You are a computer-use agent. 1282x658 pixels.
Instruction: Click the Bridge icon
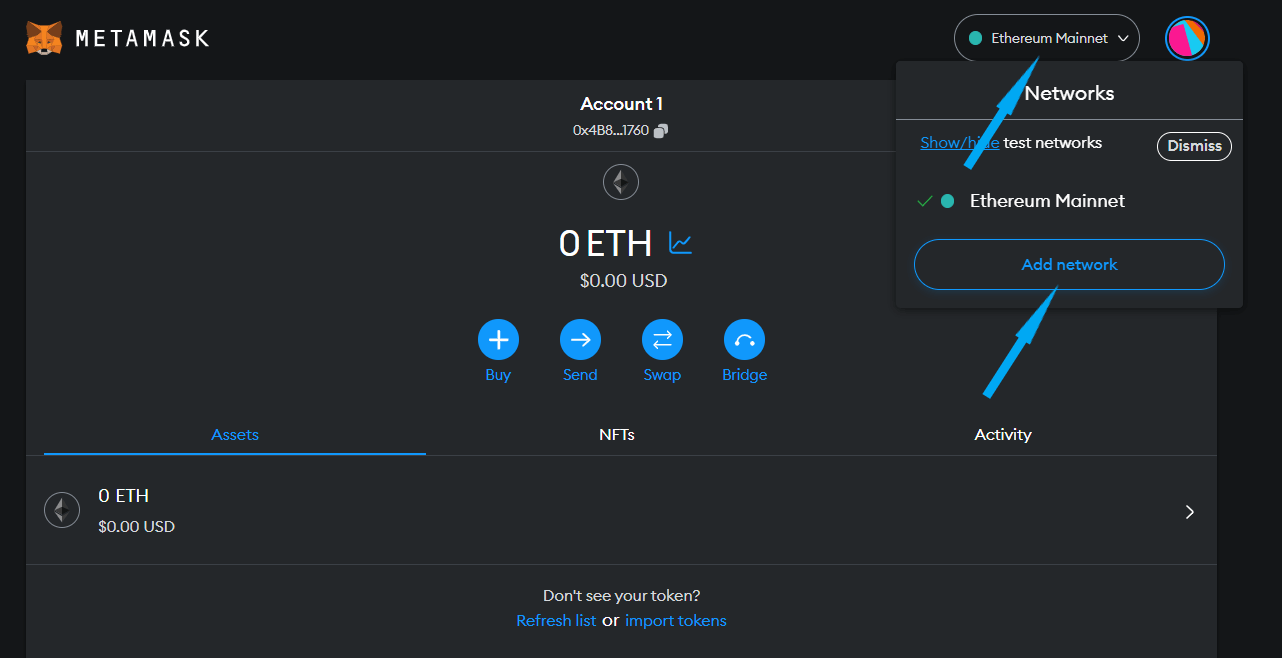(x=744, y=340)
